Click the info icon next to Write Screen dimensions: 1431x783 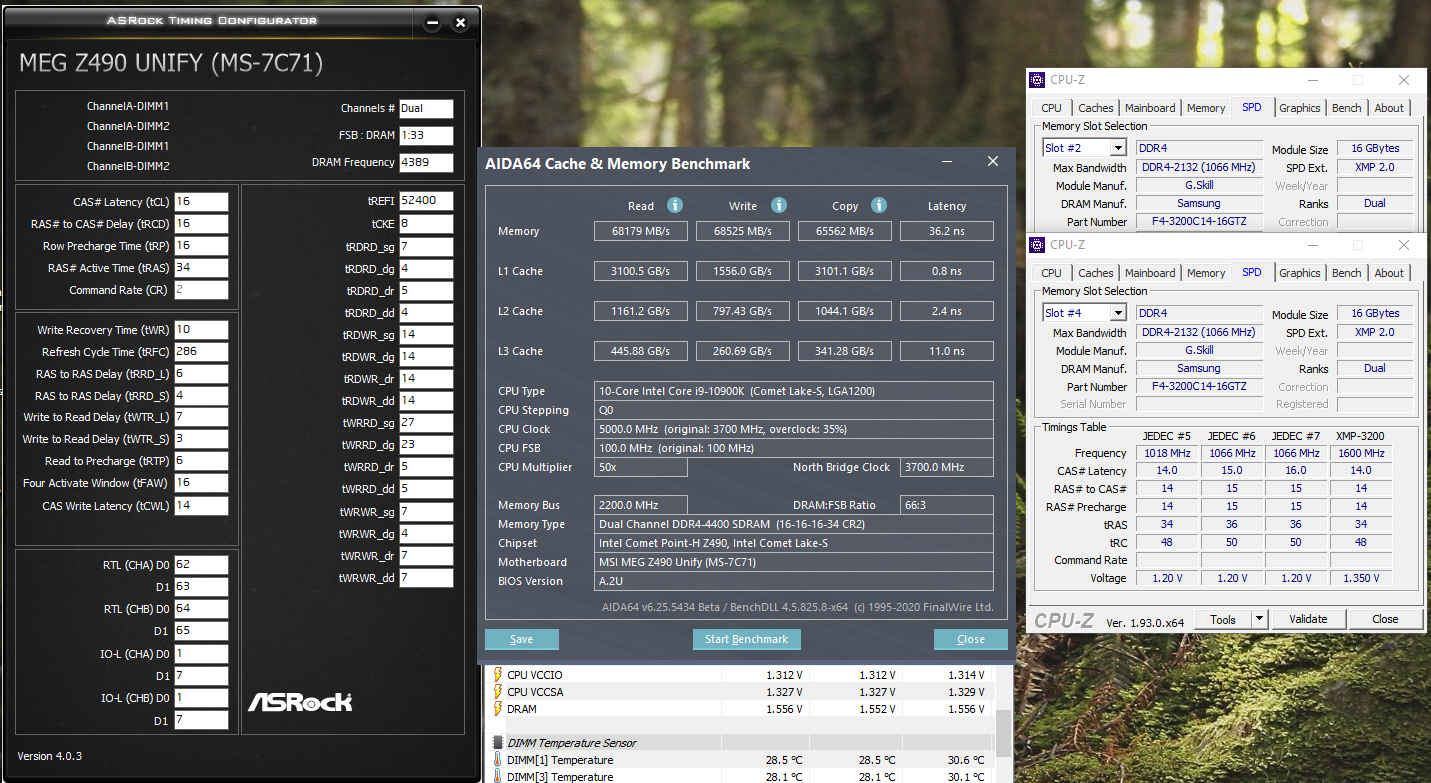[778, 205]
